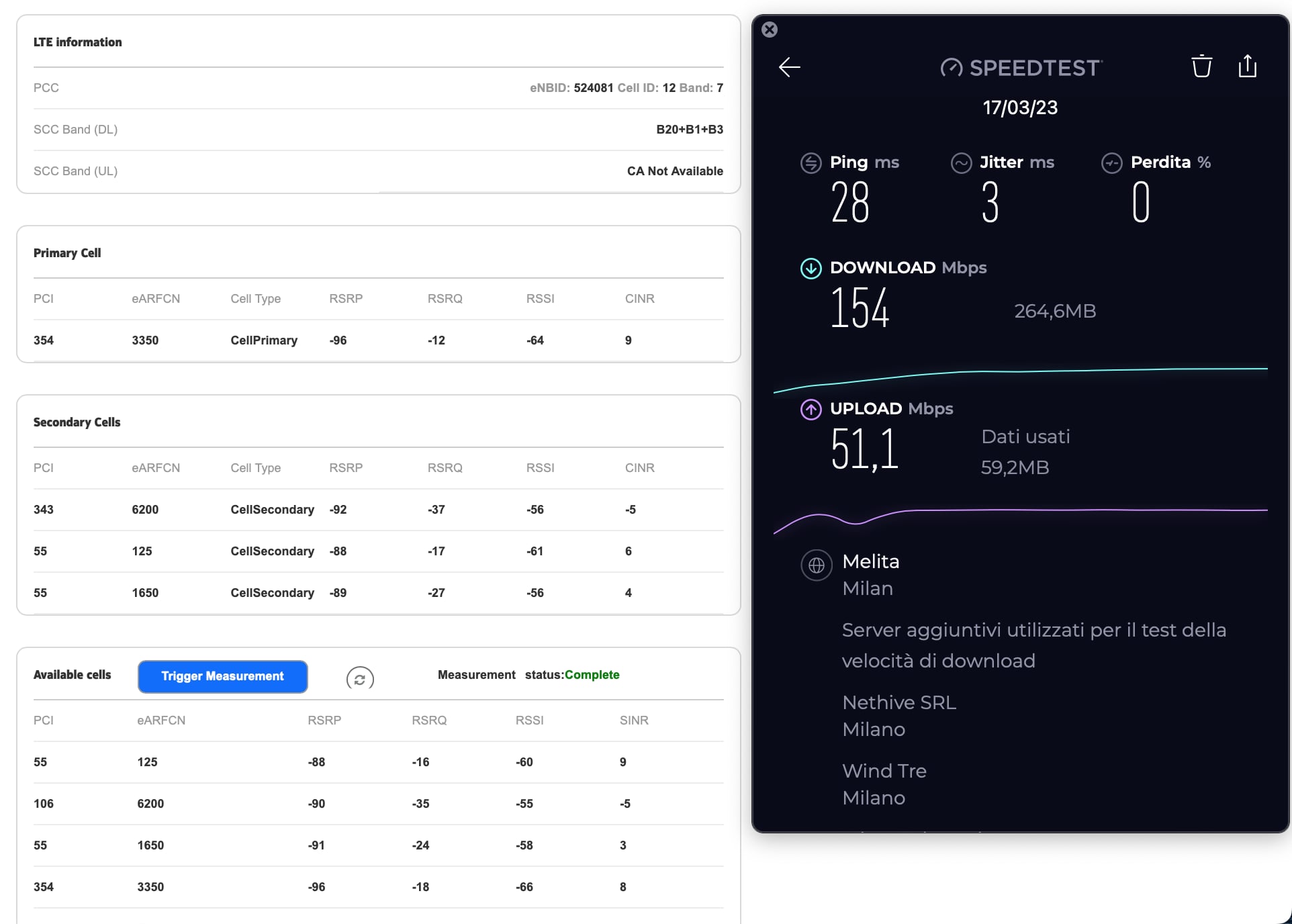Click the SCC Band (UL) label
Screen dimensions: 1292x924
[75, 171]
